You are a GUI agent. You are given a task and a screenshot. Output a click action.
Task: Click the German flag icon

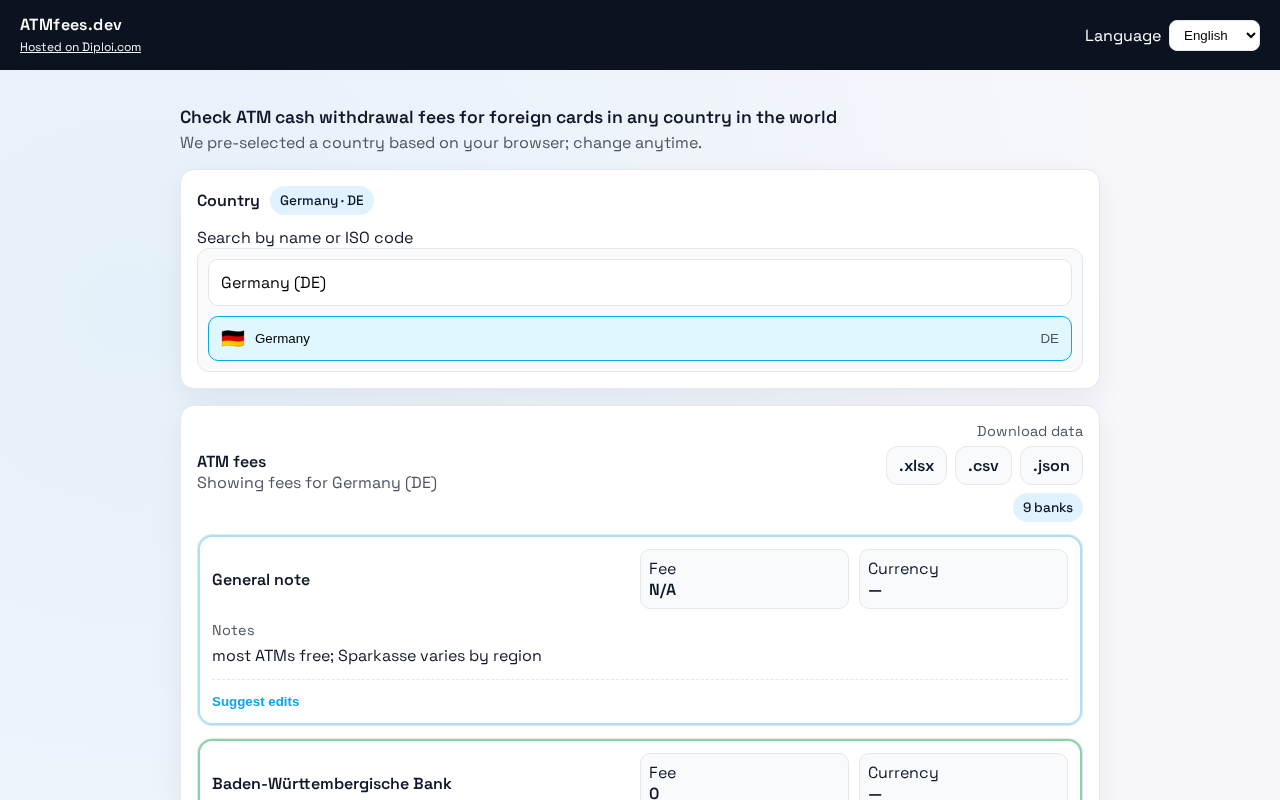pyautogui.click(x=233, y=339)
